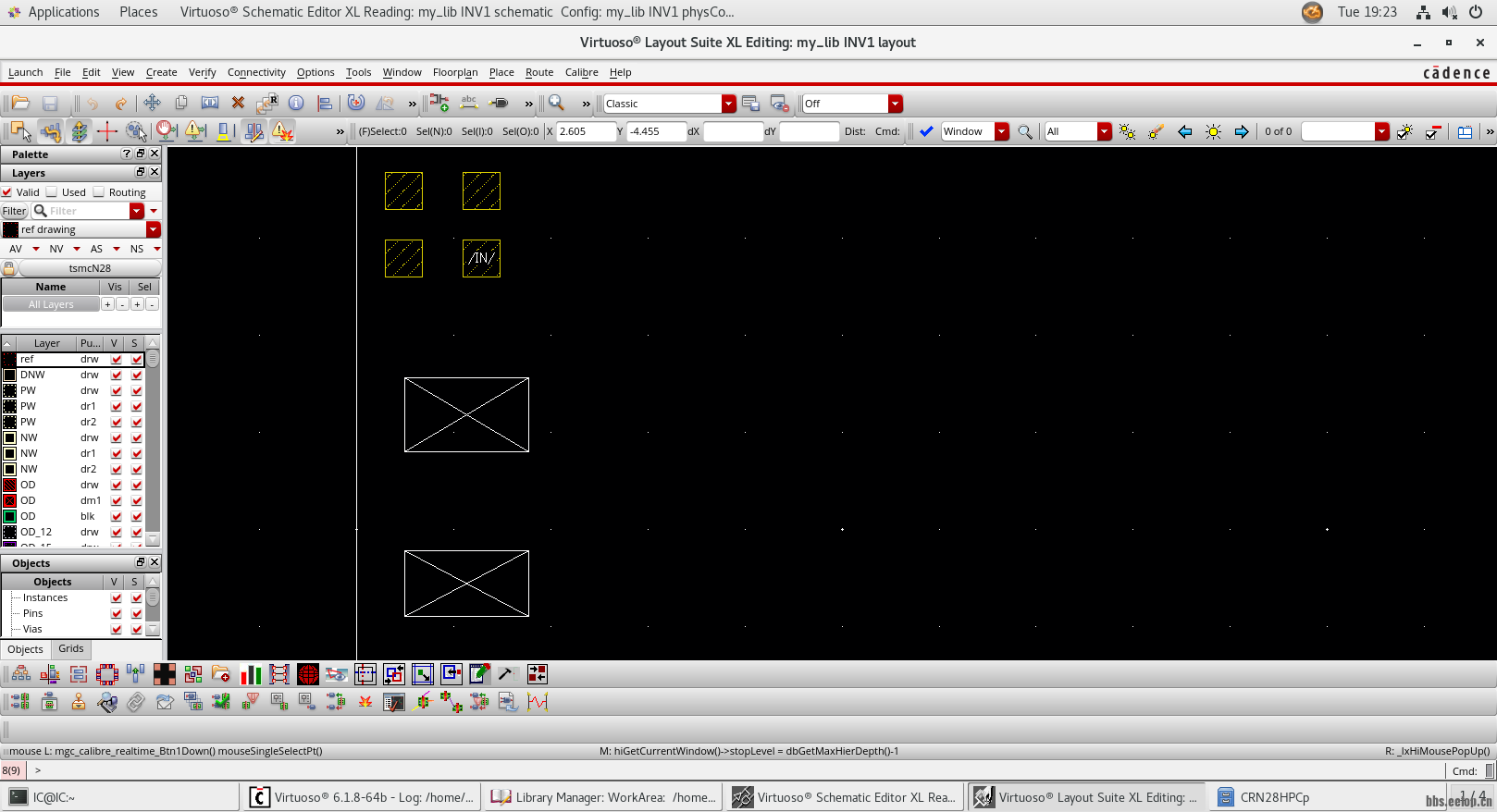
Task: Click the hammer icon in bottom toolbar
Action: pyautogui.click(x=508, y=674)
